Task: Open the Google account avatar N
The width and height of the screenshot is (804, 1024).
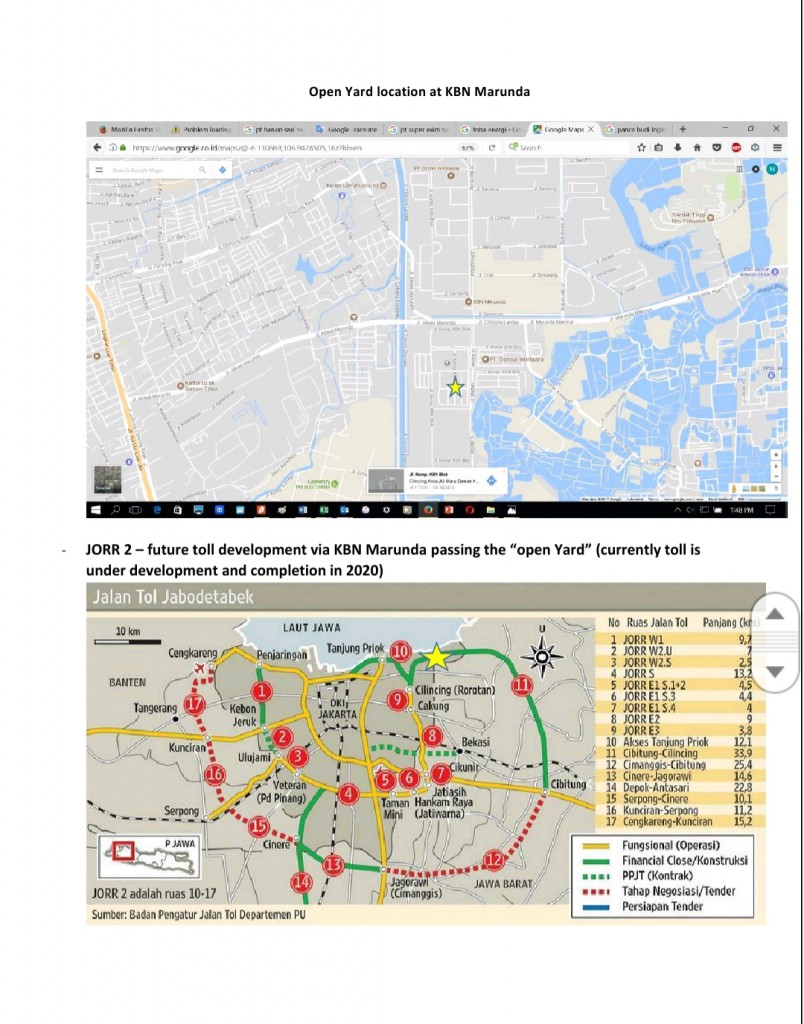Action: point(772,169)
